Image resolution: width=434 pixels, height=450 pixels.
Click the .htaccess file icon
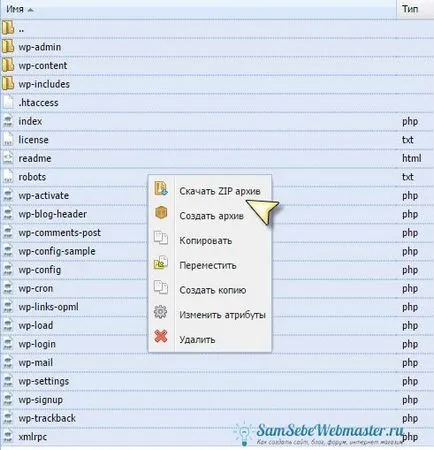8,102
